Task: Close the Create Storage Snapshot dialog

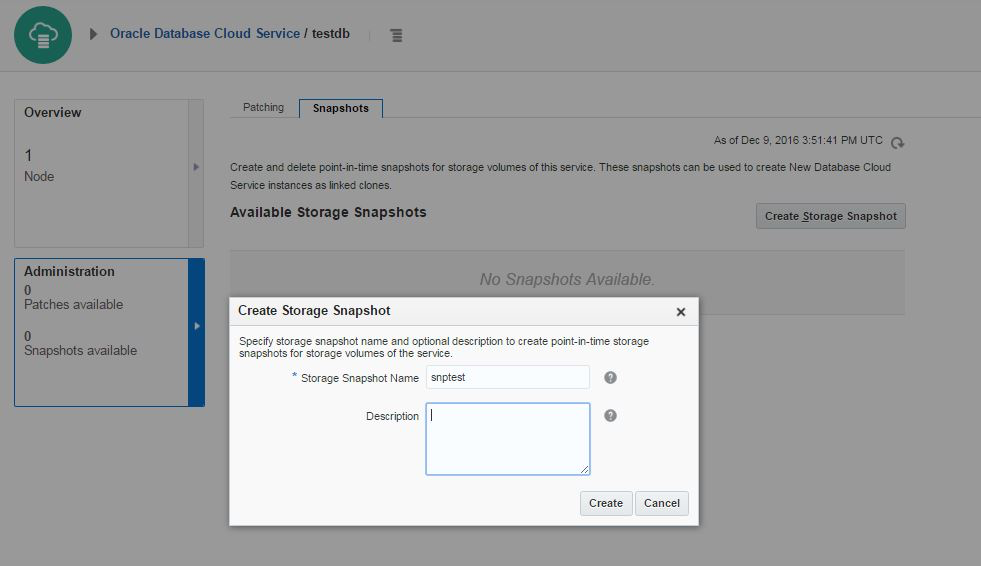Action: click(x=681, y=312)
